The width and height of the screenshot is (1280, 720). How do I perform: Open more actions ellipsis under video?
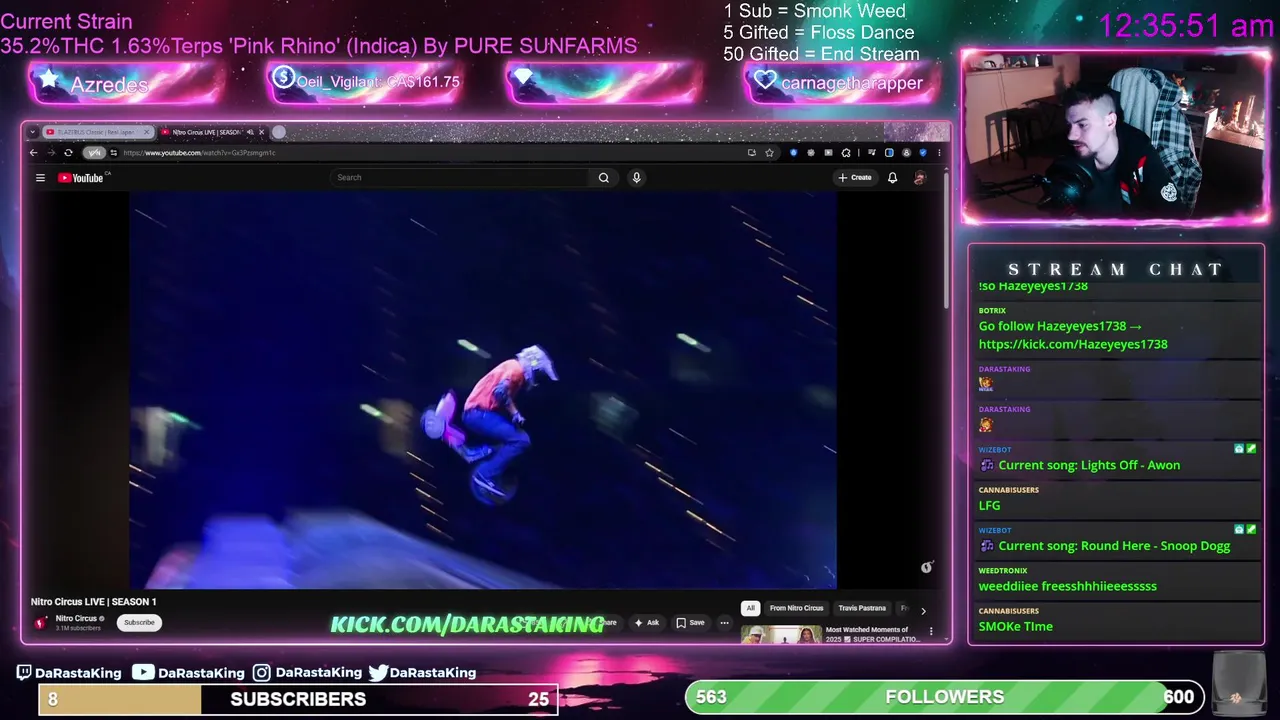click(x=725, y=623)
